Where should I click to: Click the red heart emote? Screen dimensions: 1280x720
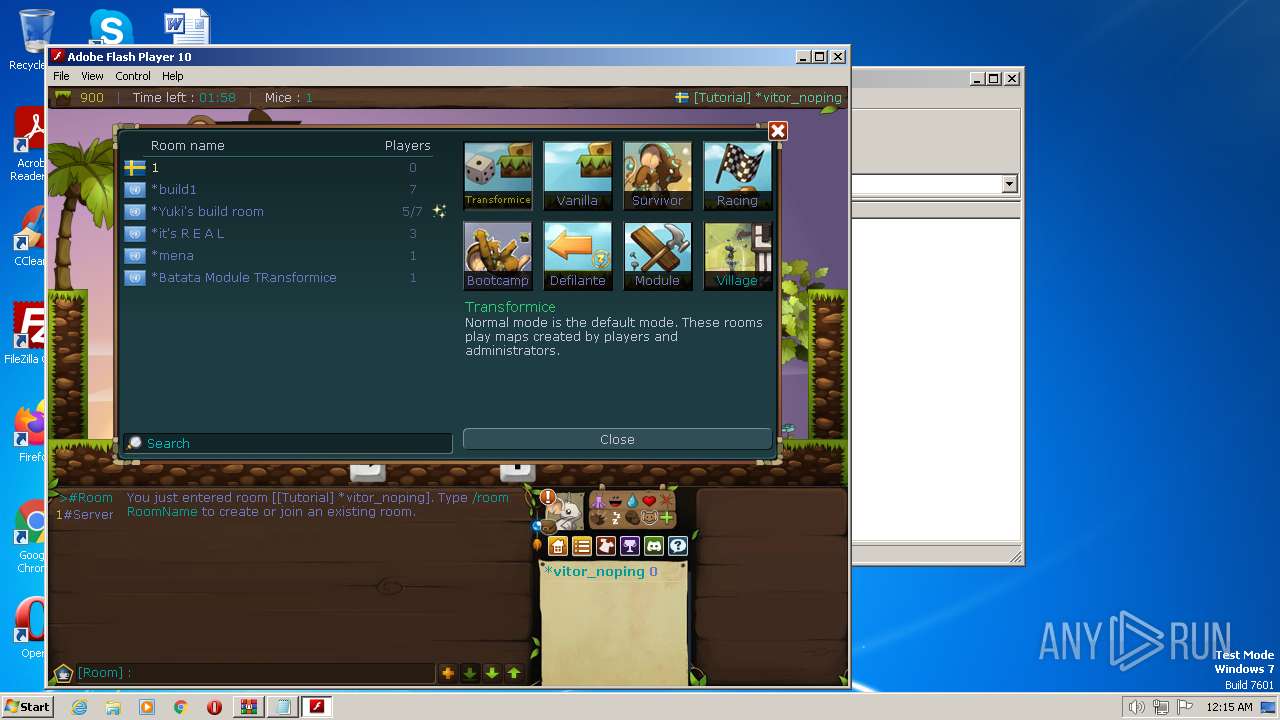[x=649, y=501]
